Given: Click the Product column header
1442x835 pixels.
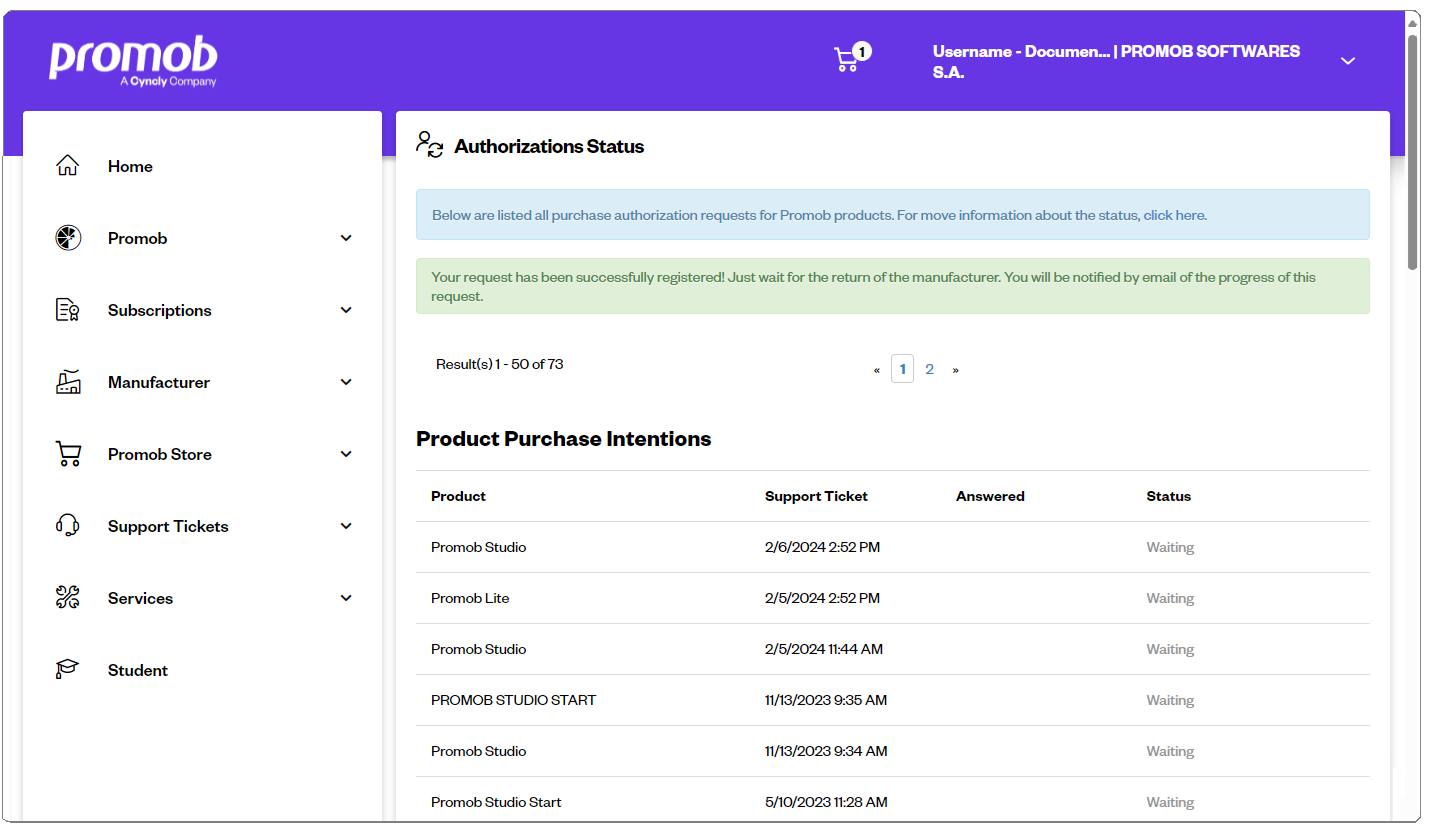Looking at the screenshot, I should (x=458, y=496).
